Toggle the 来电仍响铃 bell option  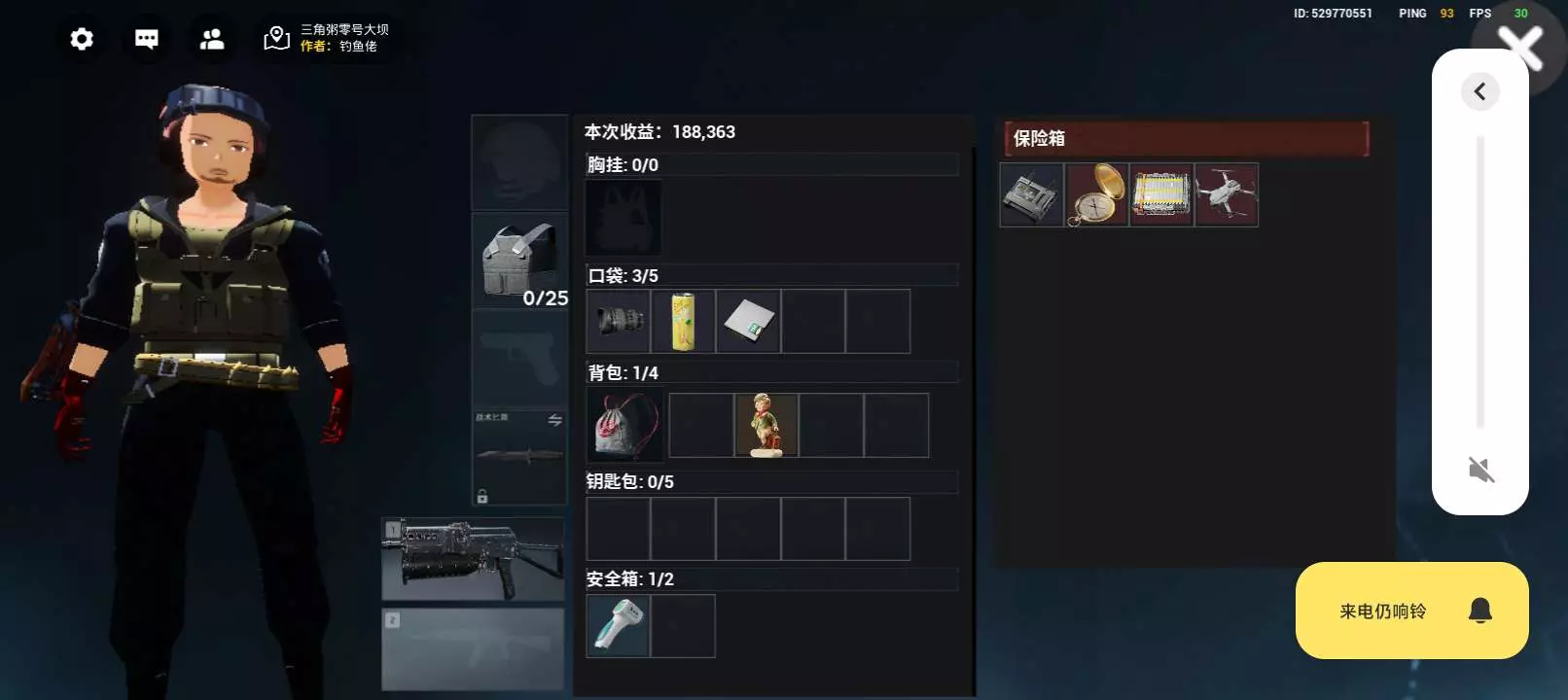[x=1412, y=611]
